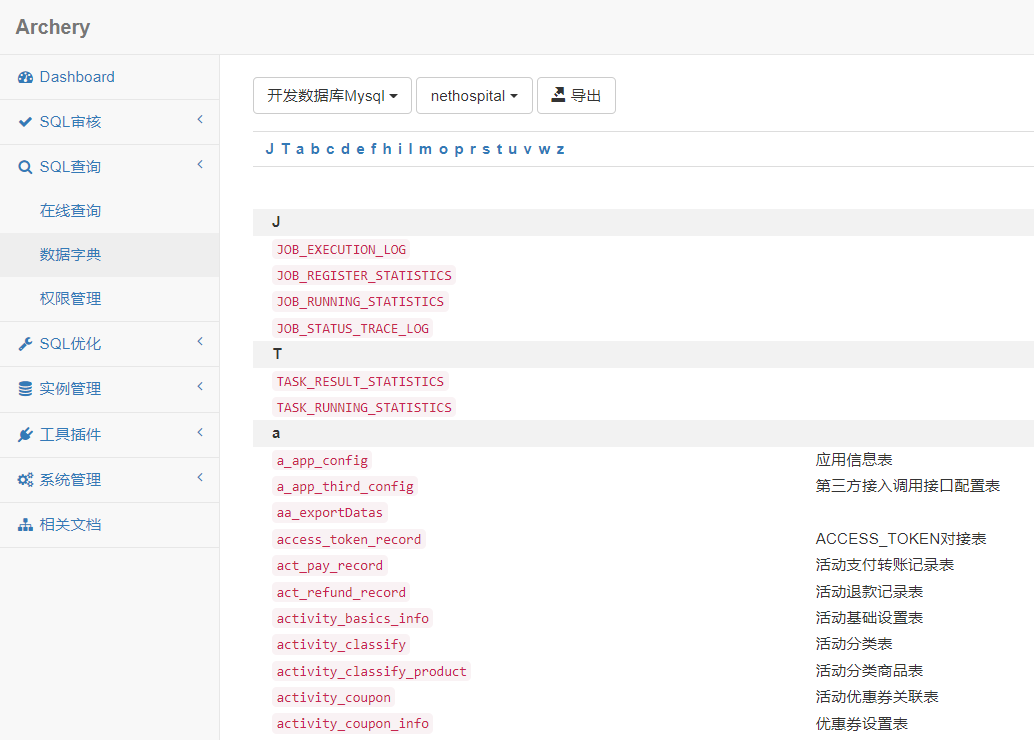The width and height of the screenshot is (1034, 740).
Task: Click the Dashboard gauge icon
Action: coord(26,77)
